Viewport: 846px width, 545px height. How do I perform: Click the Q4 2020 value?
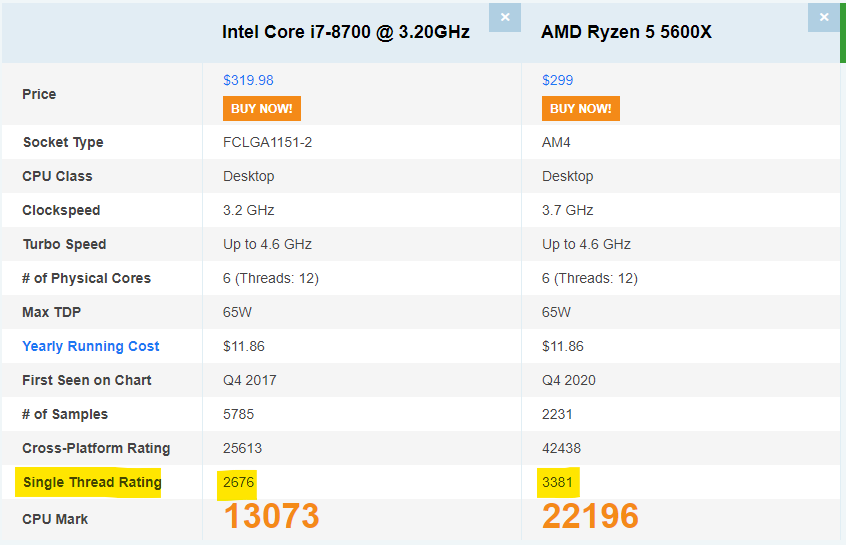(569, 380)
